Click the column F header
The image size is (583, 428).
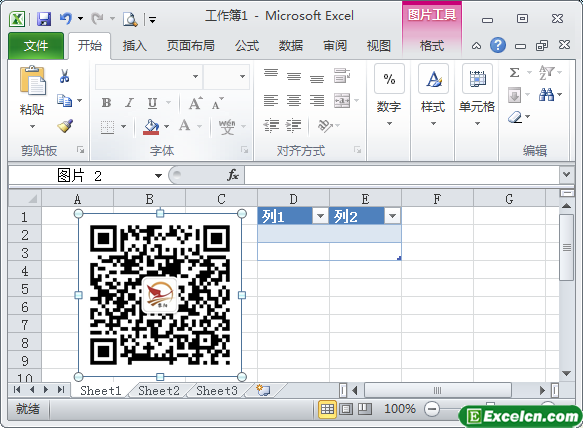(x=437, y=199)
